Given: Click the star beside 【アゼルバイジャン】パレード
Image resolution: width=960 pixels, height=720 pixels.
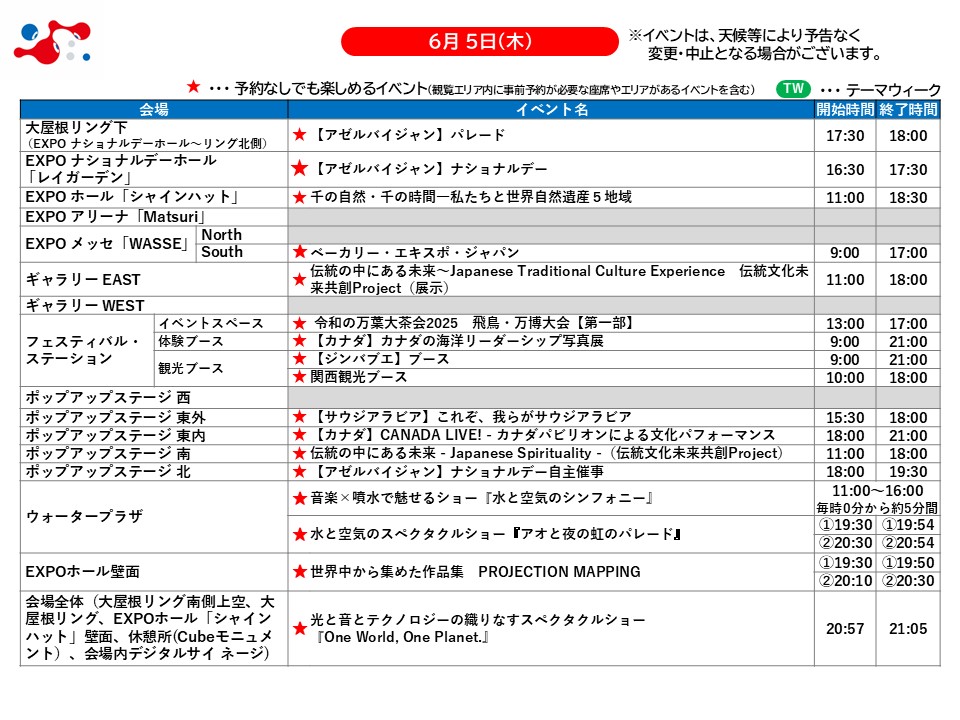Looking at the screenshot, I should click(299, 135).
